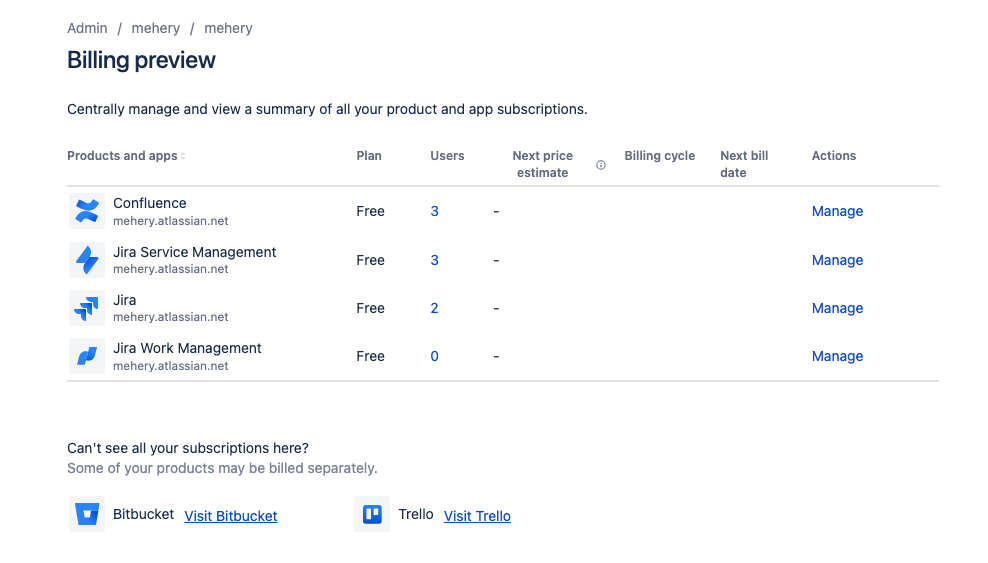Click Free plan in Confluence row

370,211
